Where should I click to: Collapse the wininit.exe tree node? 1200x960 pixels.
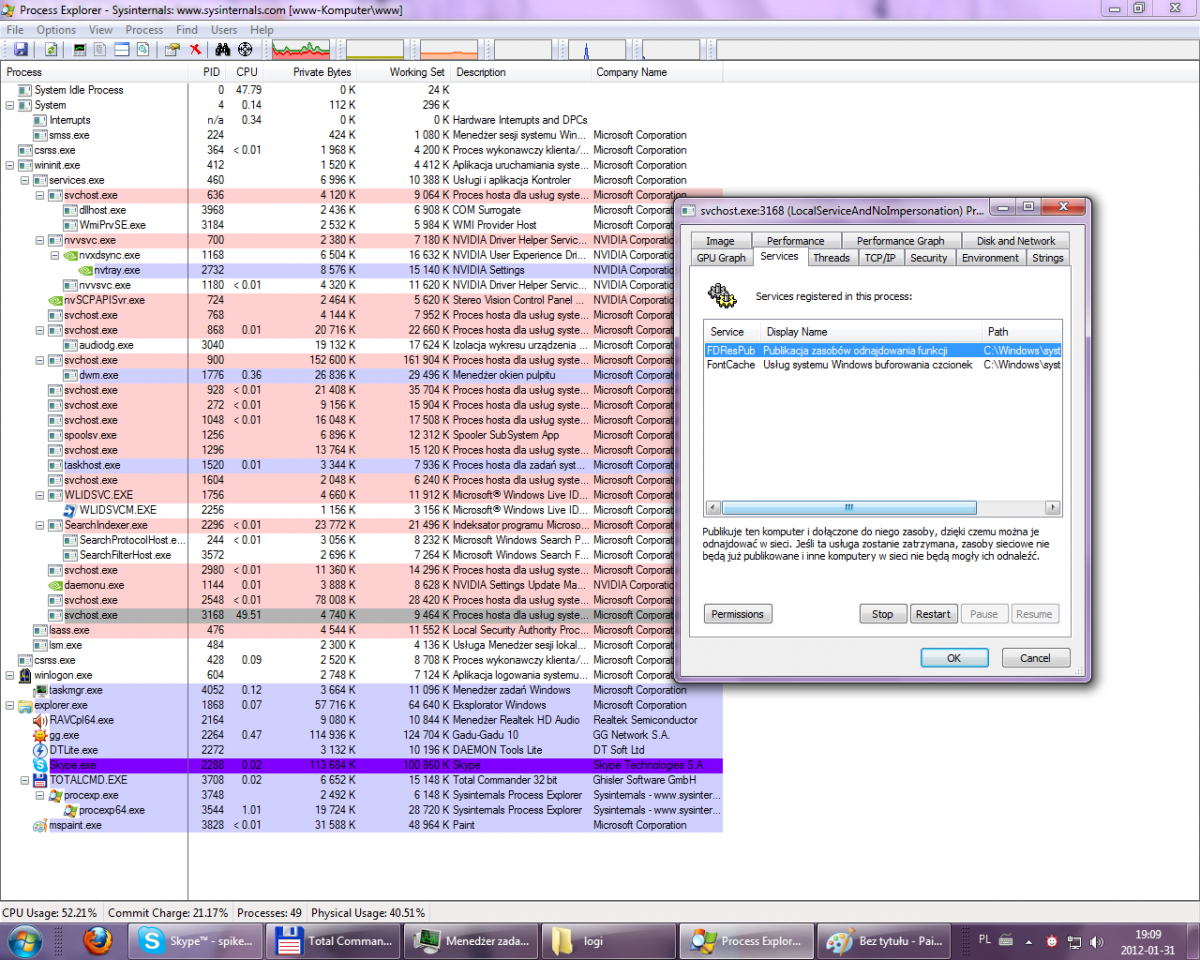pyautogui.click(x=10, y=165)
